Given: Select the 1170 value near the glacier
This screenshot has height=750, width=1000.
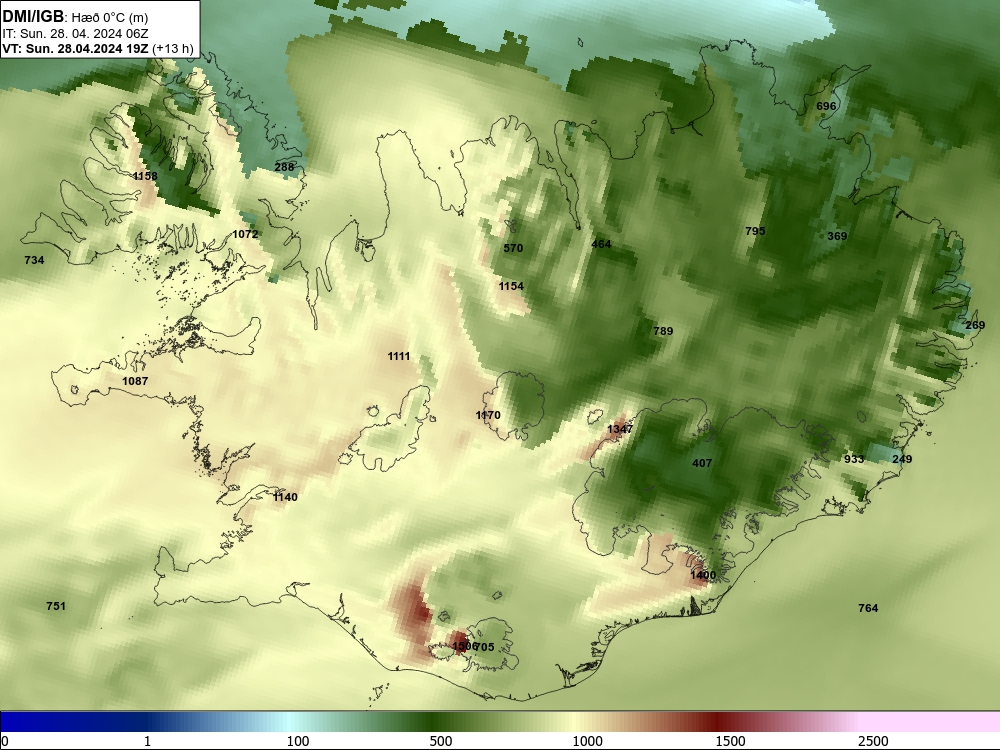Looking at the screenshot, I should 488,415.
